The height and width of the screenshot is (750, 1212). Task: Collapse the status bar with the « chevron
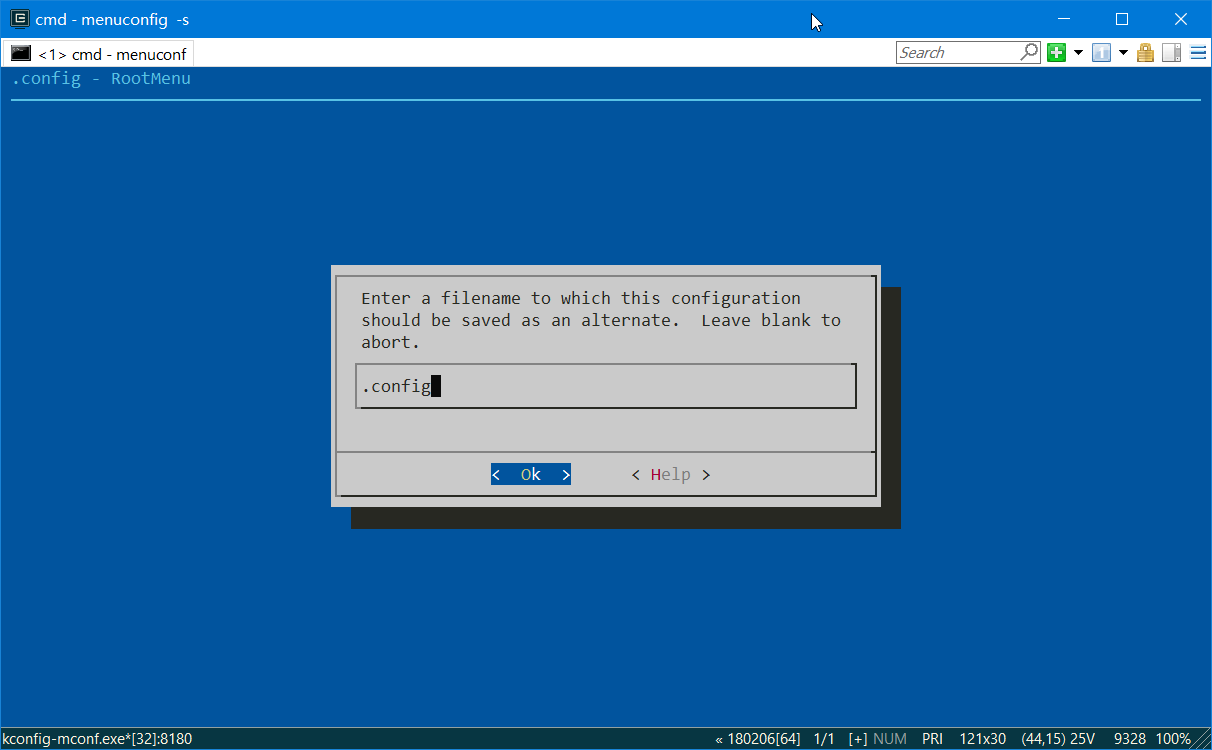(x=719, y=738)
